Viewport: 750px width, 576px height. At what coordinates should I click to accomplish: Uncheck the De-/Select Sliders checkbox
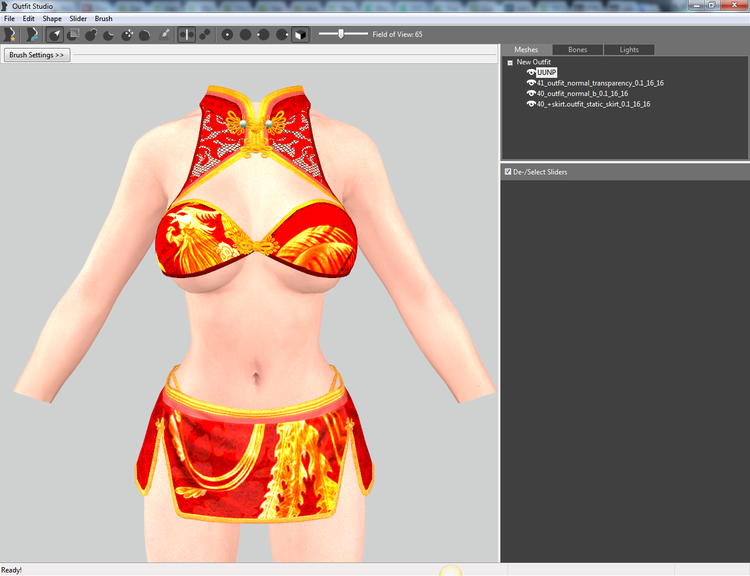[x=508, y=171]
